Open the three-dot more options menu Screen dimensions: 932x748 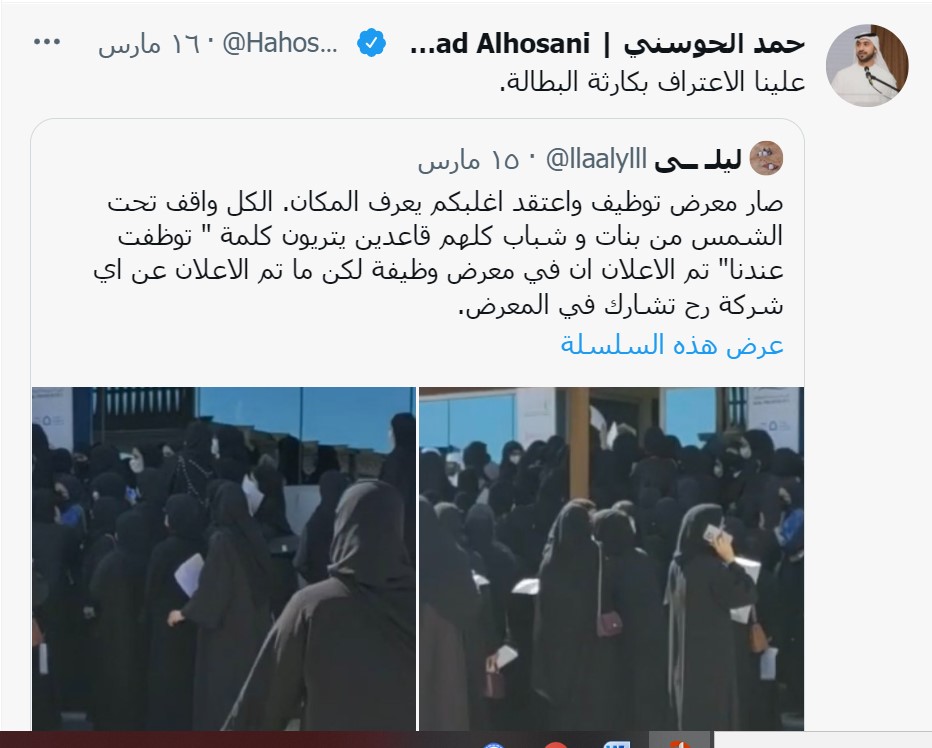47,42
